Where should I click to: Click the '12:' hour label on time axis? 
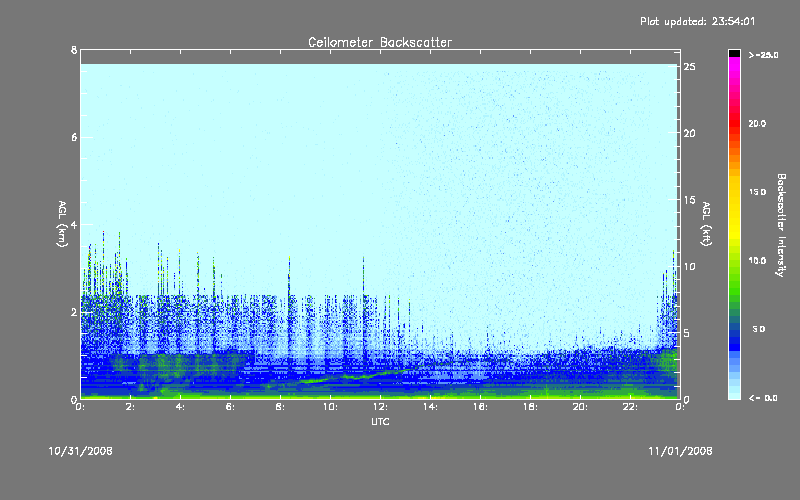[x=381, y=407]
